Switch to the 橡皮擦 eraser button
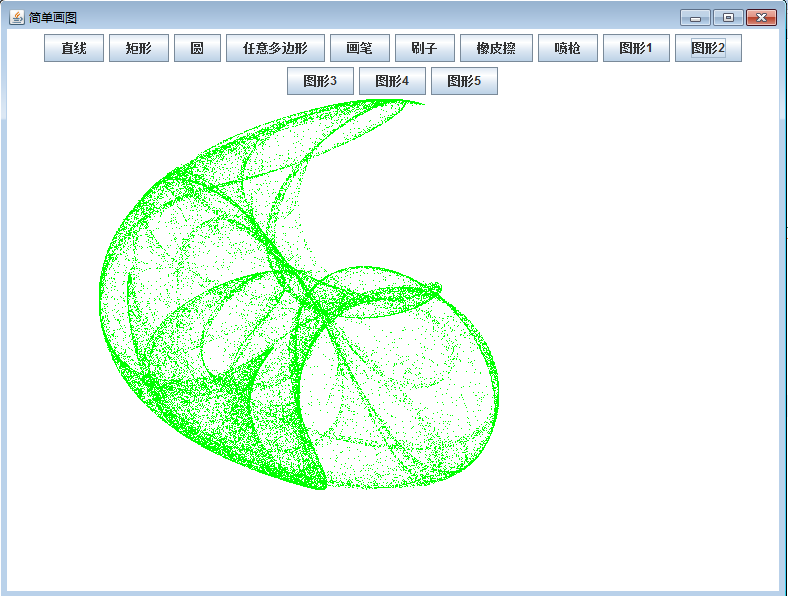 pyautogui.click(x=496, y=48)
